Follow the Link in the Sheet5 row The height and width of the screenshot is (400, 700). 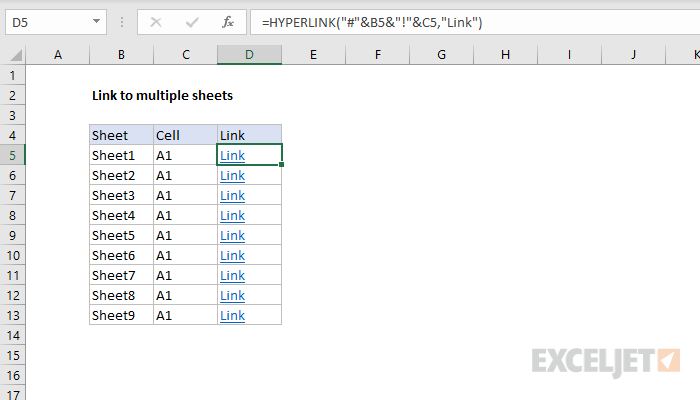pos(232,235)
